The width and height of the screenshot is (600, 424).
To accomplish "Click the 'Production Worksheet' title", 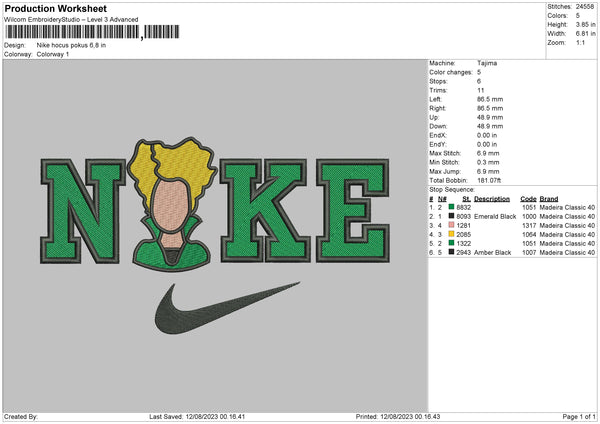I will click(x=56, y=8).
